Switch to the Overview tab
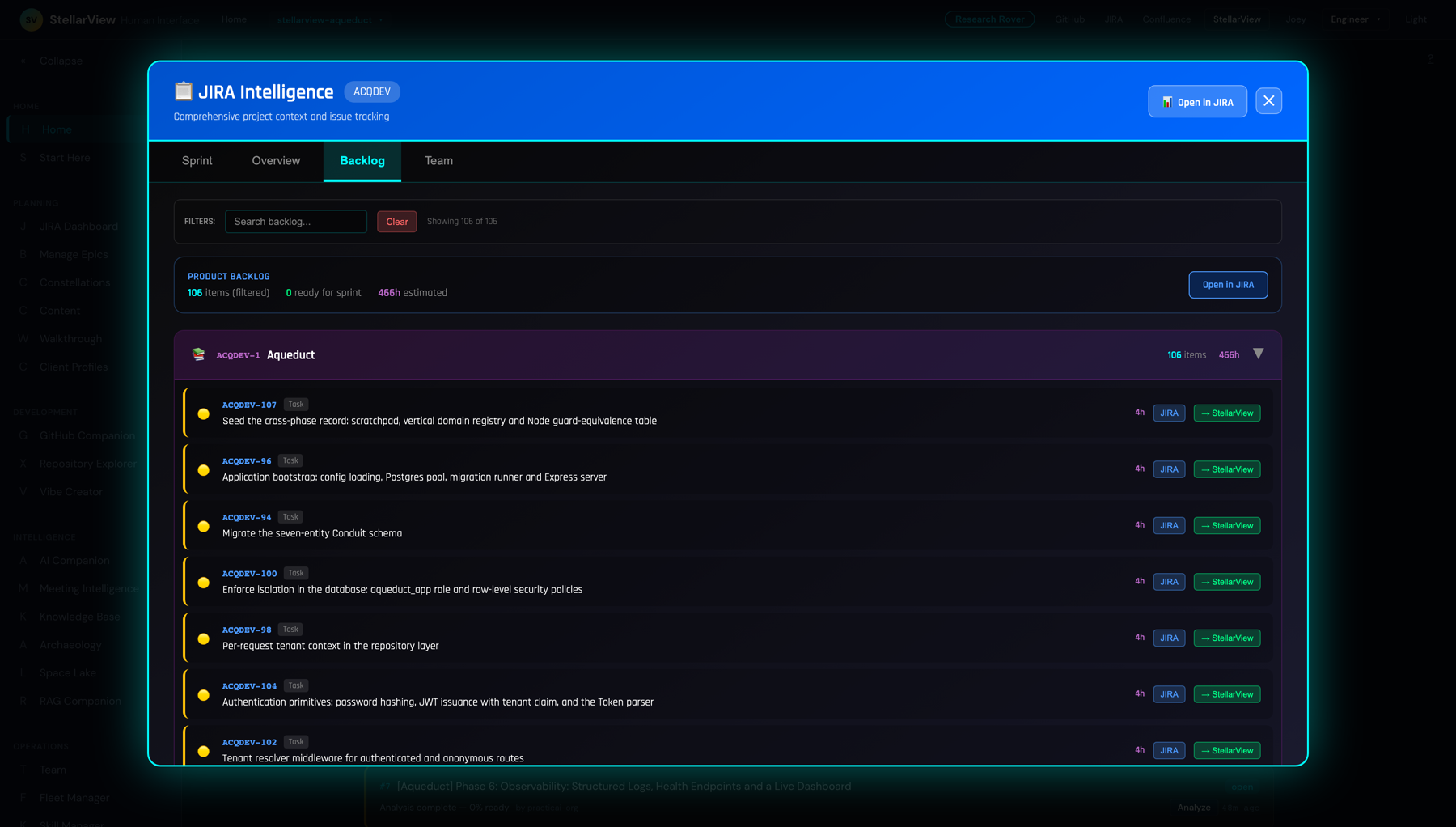1456x827 pixels. (x=276, y=160)
